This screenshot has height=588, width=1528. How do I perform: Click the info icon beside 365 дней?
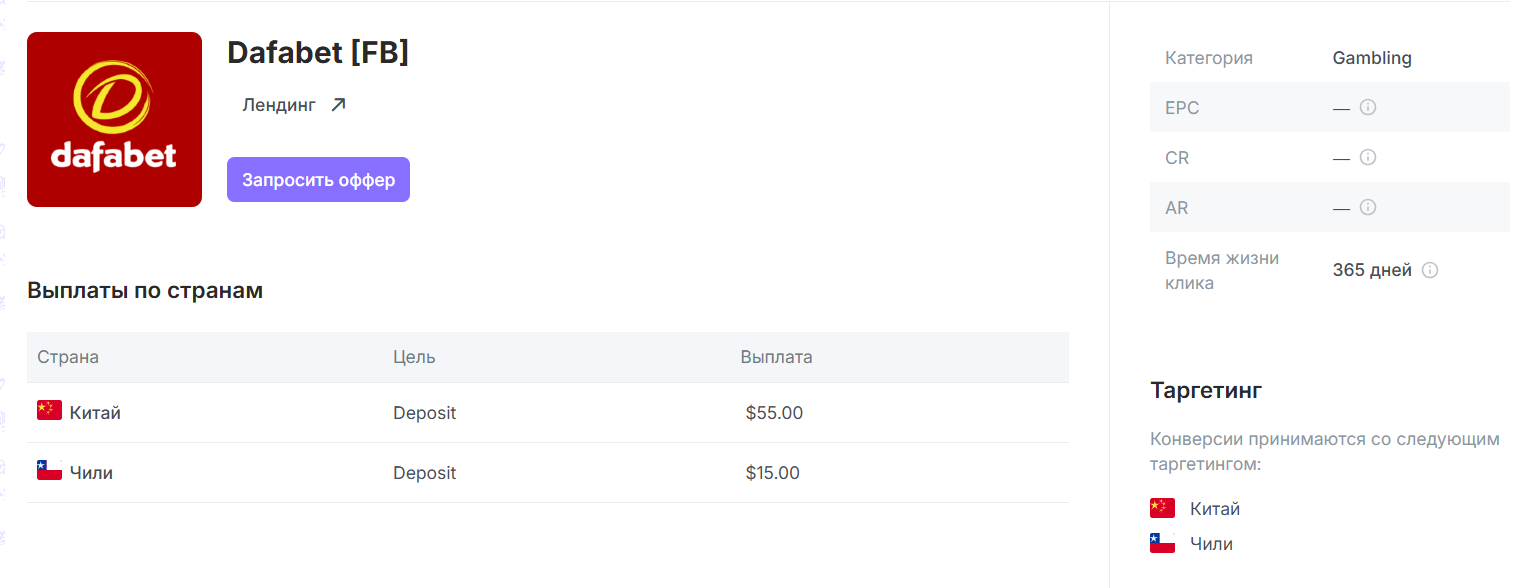click(x=1430, y=270)
